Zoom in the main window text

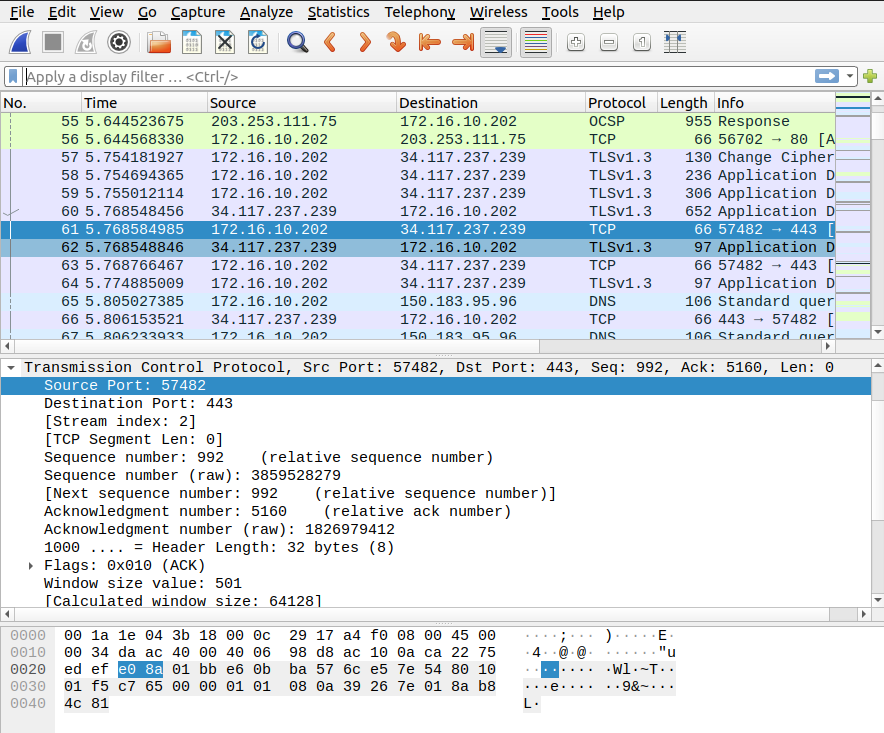pyautogui.click(x=576, y=42)
